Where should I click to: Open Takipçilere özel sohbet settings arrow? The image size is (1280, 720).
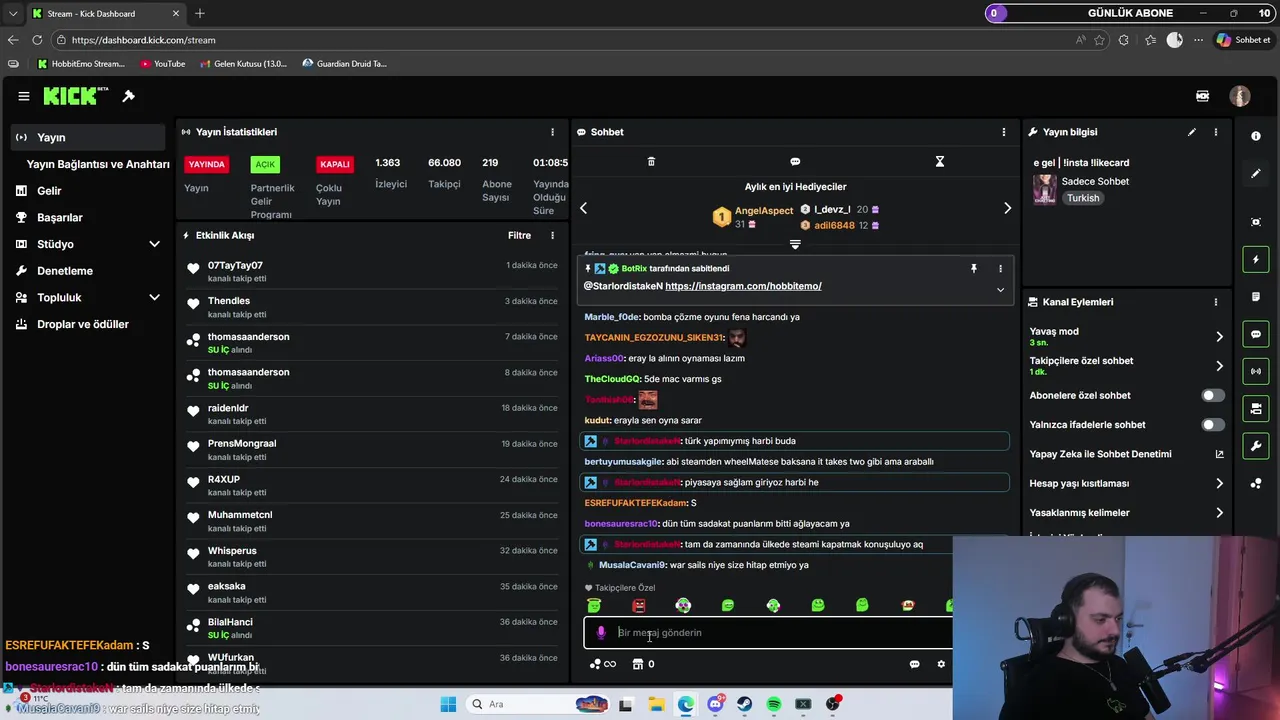[x=1219, y=366]
